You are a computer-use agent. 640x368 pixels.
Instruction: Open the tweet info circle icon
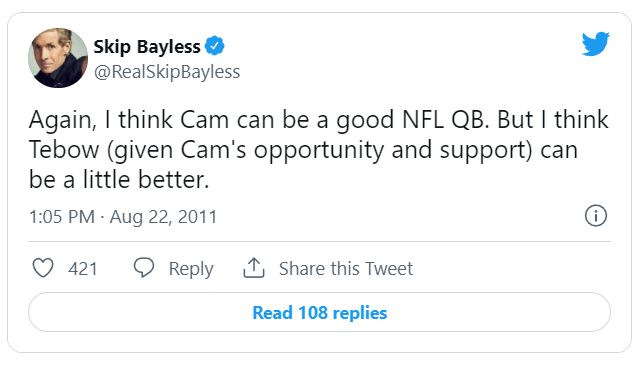click(x=596, y=215)
